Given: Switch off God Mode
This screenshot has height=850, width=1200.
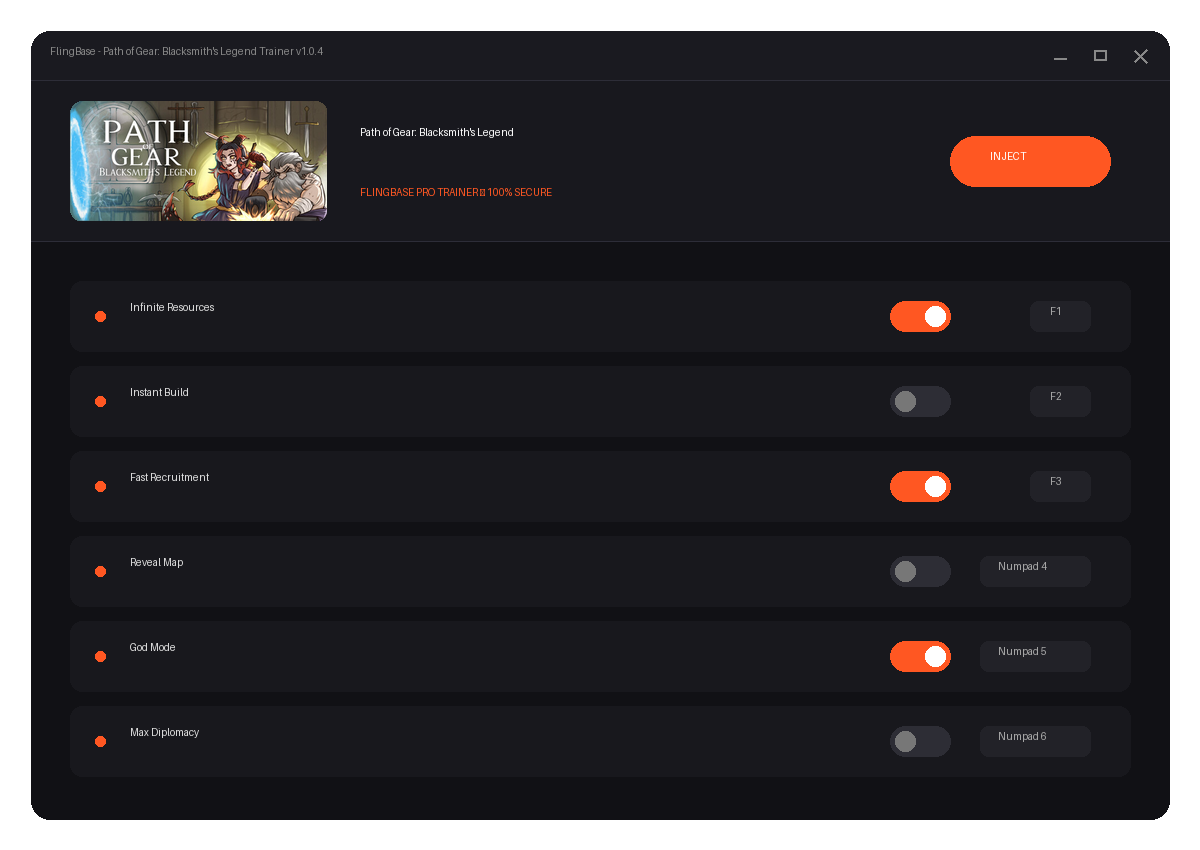Looking at the screenshot, I should coord(920,656).
